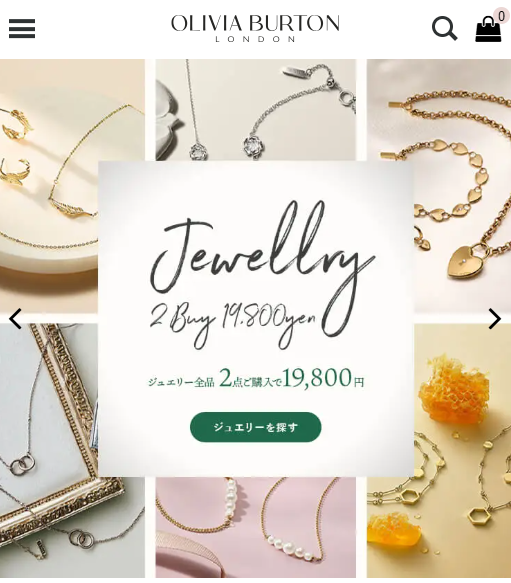Select the silver flower bracelet photo
511x583 pixels.
[256, 110]
